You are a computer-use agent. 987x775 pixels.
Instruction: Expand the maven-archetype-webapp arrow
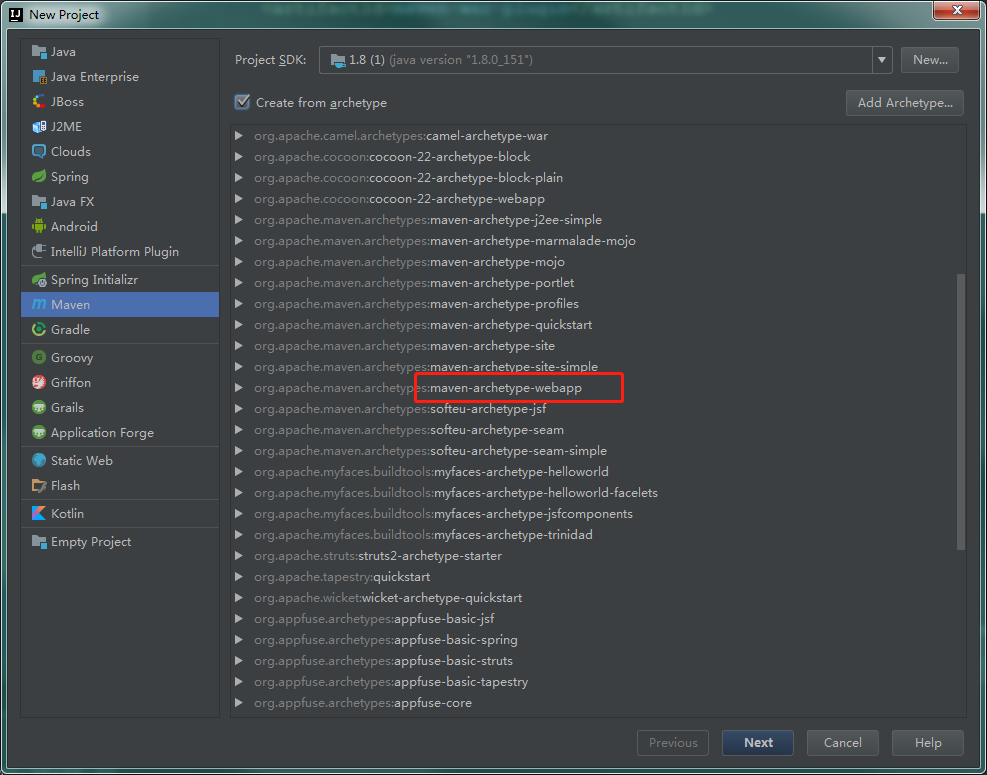point(239,388)
